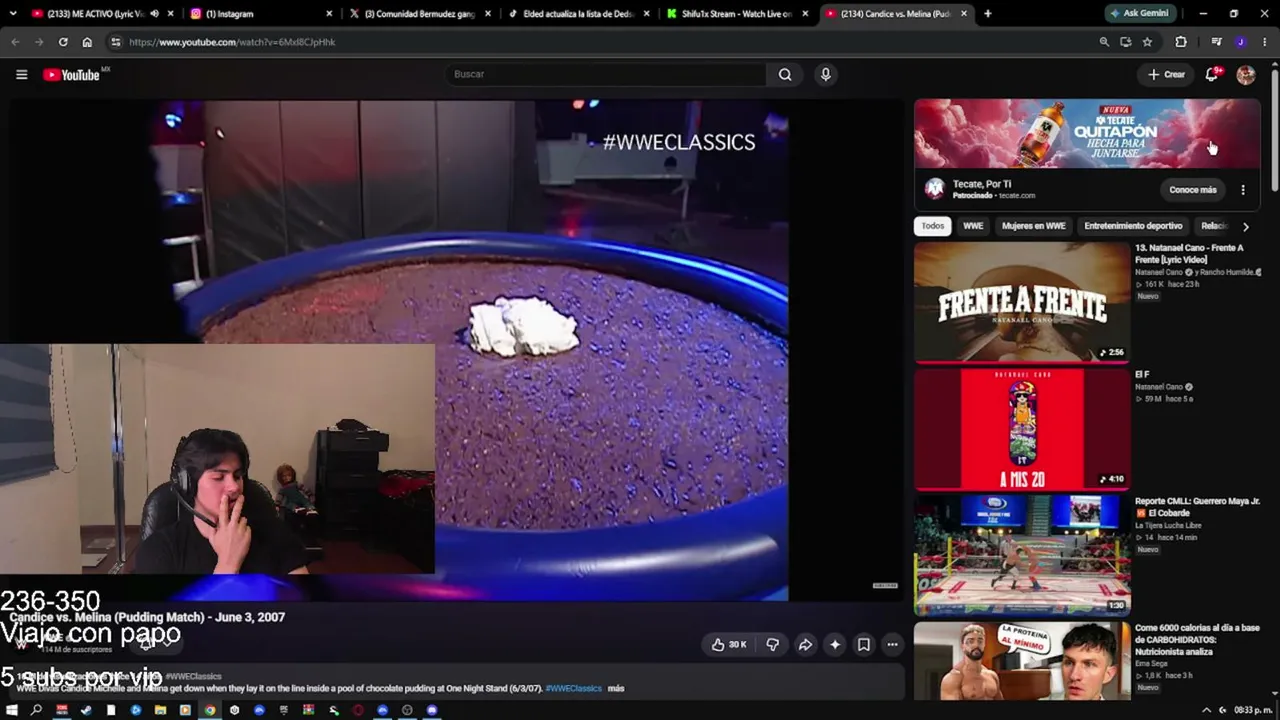Open the Natanael Cano channel under El F

click(1158, 387)
